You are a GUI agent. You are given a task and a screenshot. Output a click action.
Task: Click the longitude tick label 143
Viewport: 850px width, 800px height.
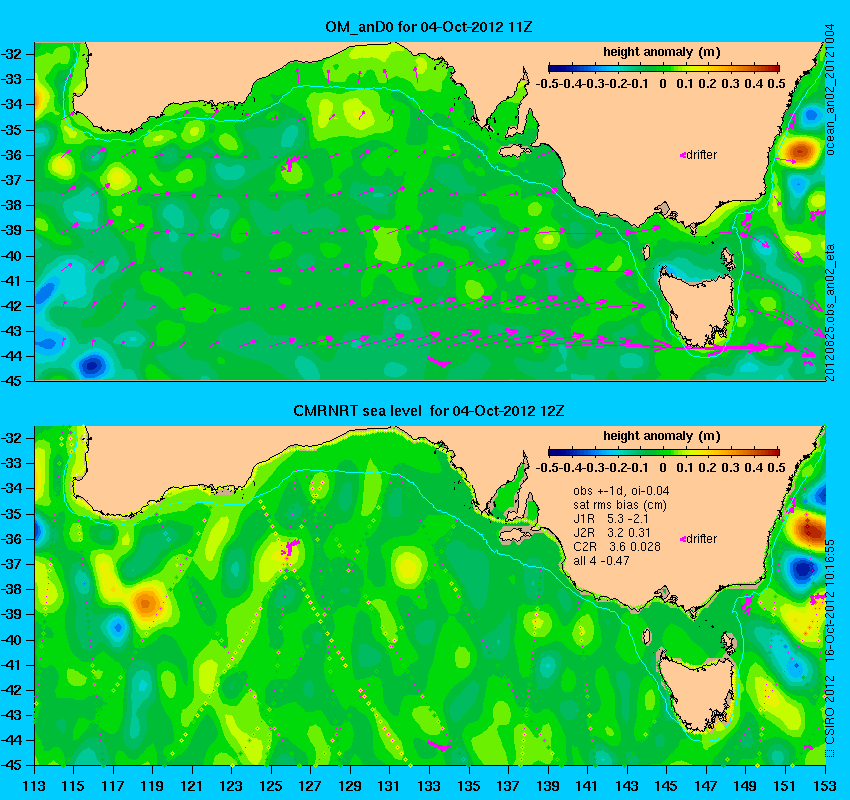pos(628,786)
